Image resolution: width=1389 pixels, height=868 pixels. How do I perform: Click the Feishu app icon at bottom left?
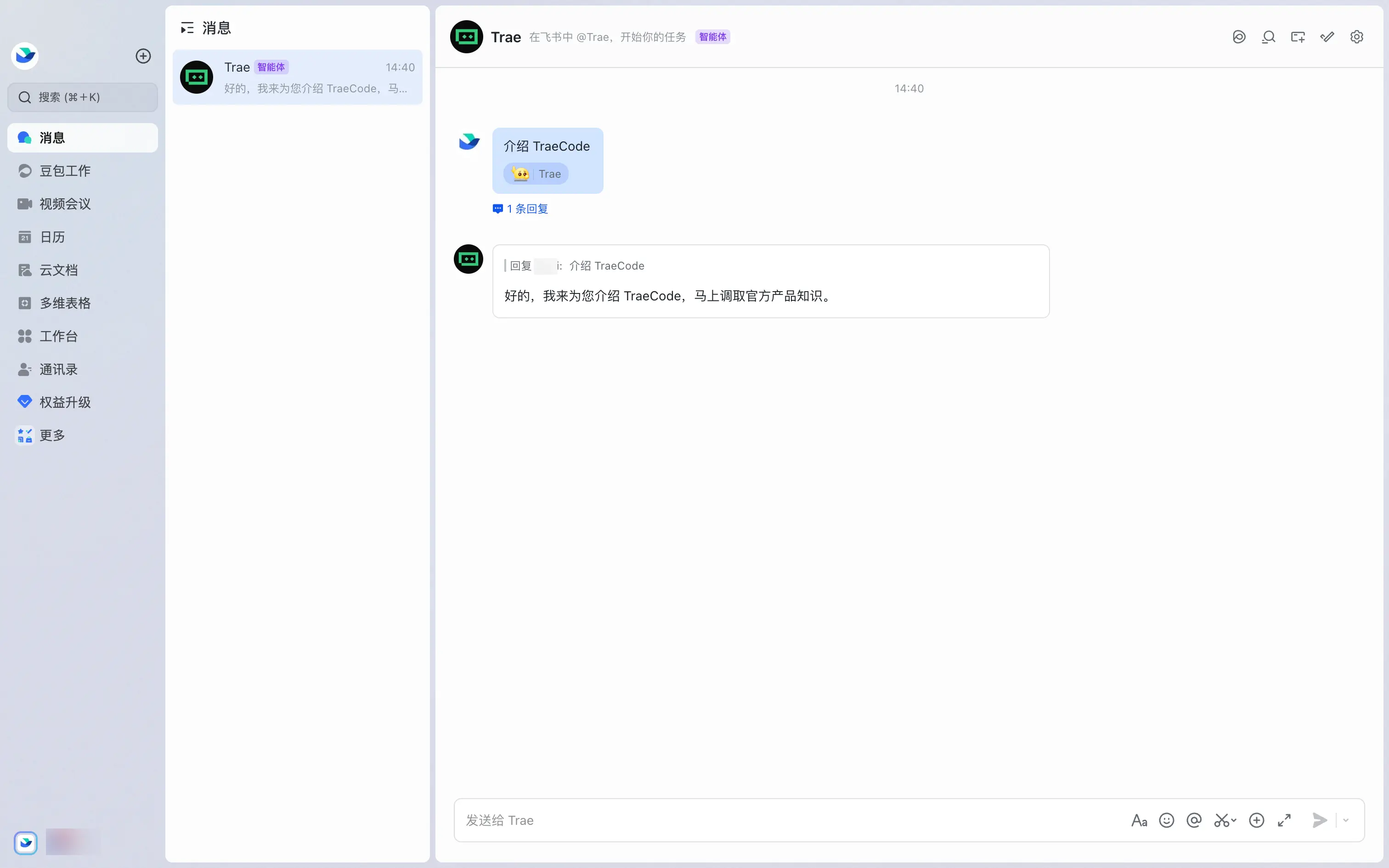(x=25, y=843)
